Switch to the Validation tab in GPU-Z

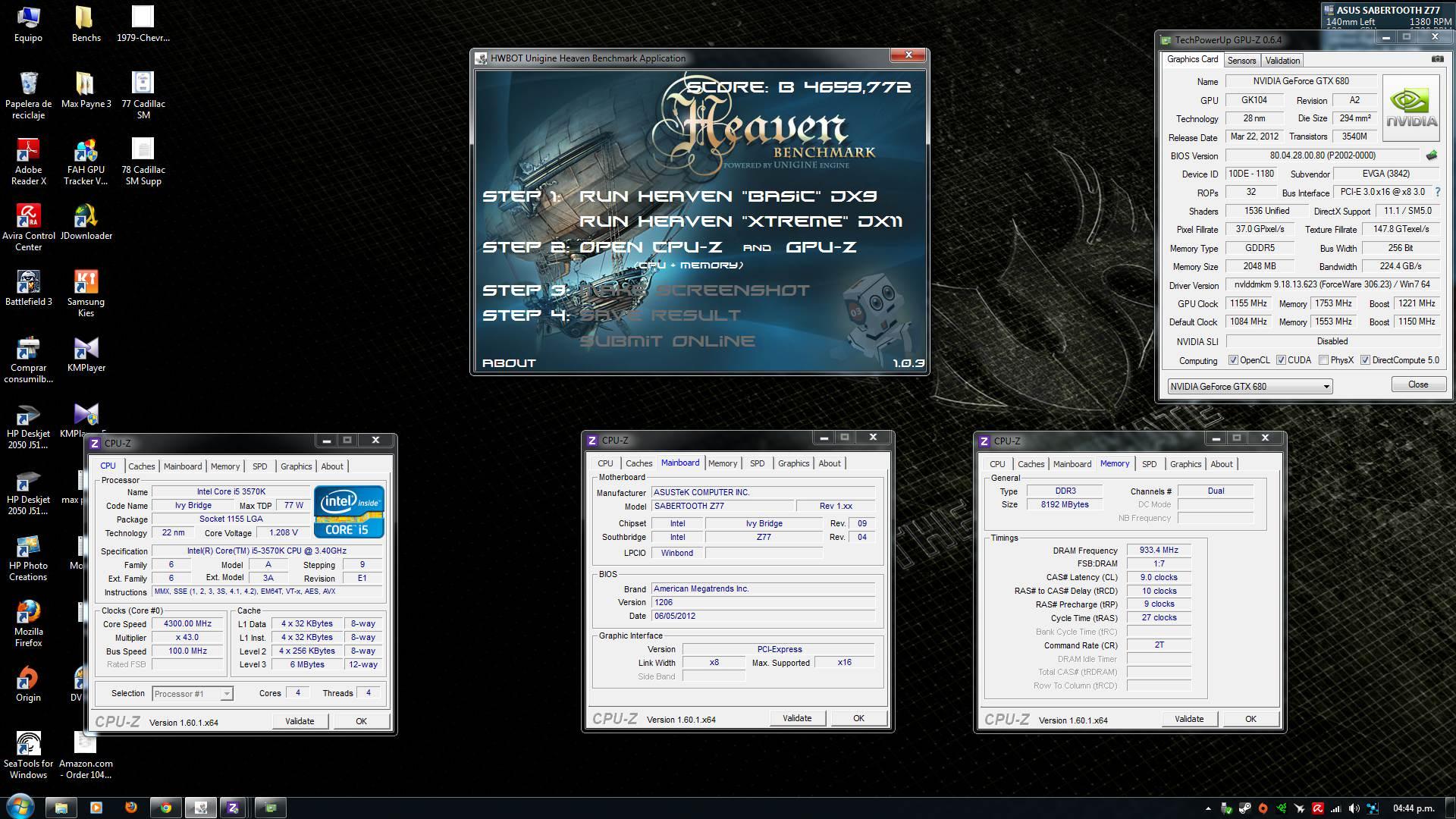[1282, 60]
